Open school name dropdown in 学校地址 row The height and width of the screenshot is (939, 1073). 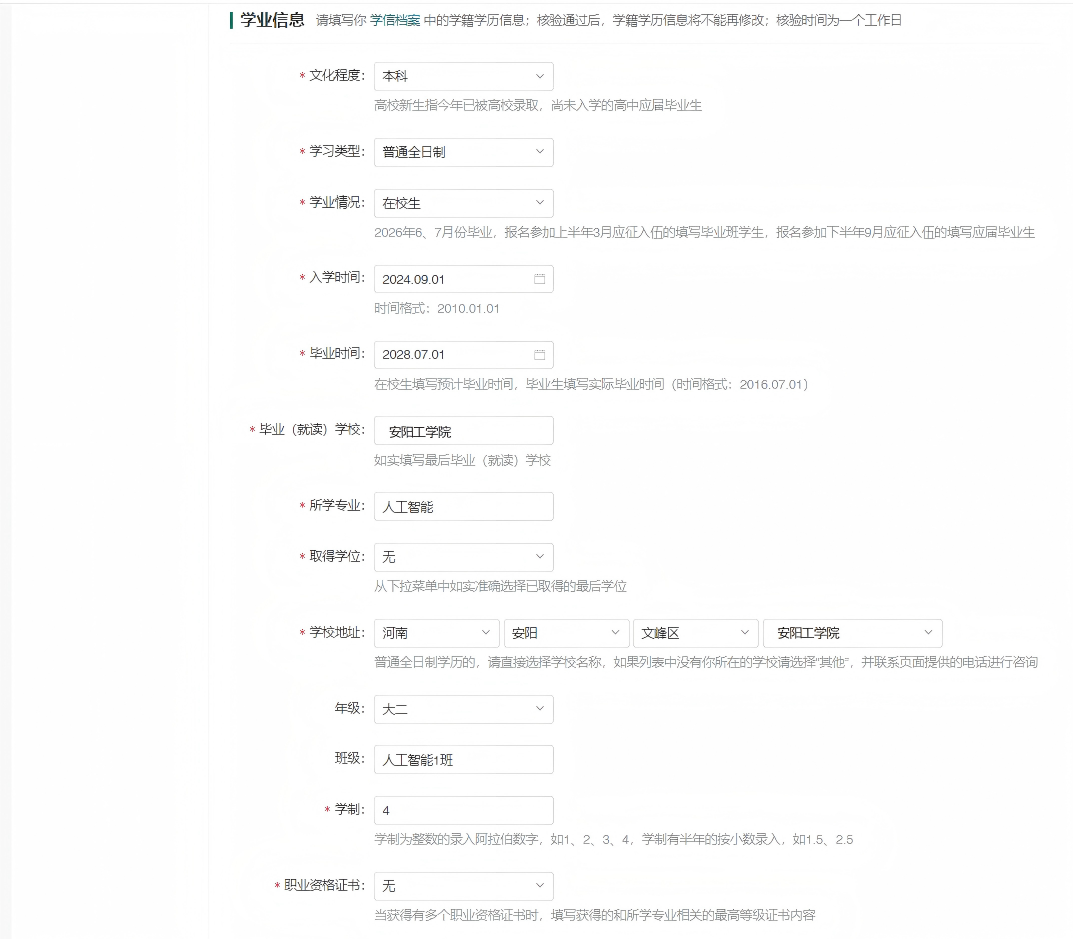pos(852,633)
